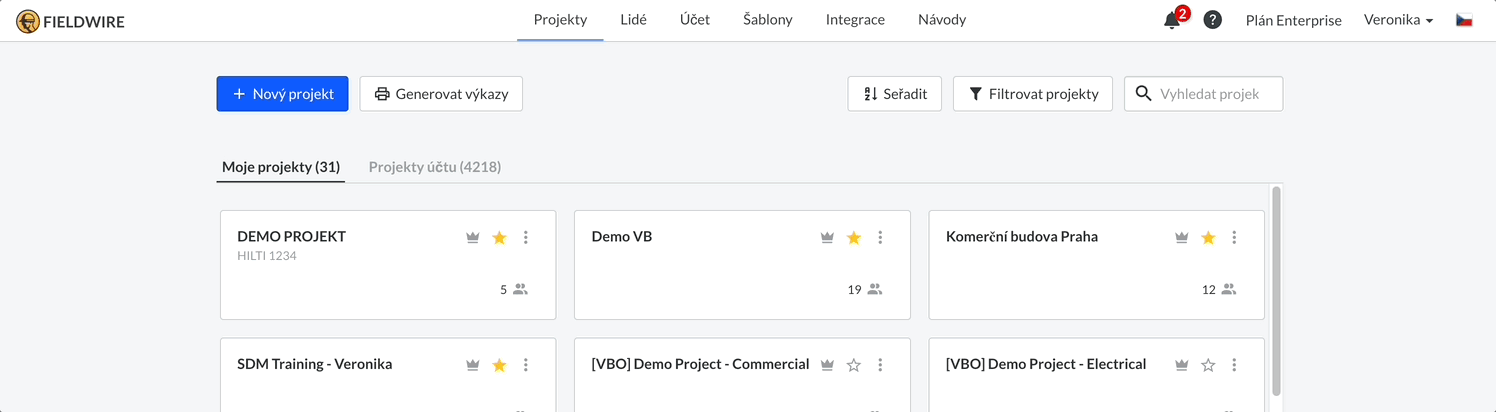Image resolution: width=1496 pixels, height=412 pixels.
Task: Unstar the DEMO PROJEKT card
Action: [x=499, y=237]
